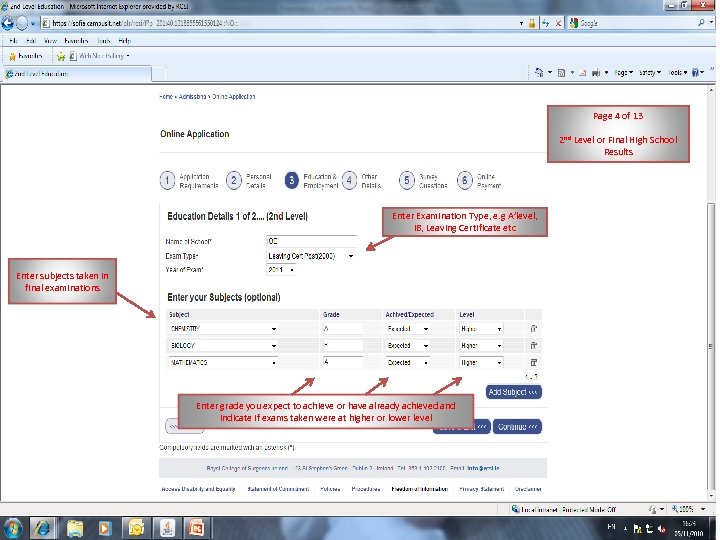Click Internet Explorer taskbar icon

point(43,528)
